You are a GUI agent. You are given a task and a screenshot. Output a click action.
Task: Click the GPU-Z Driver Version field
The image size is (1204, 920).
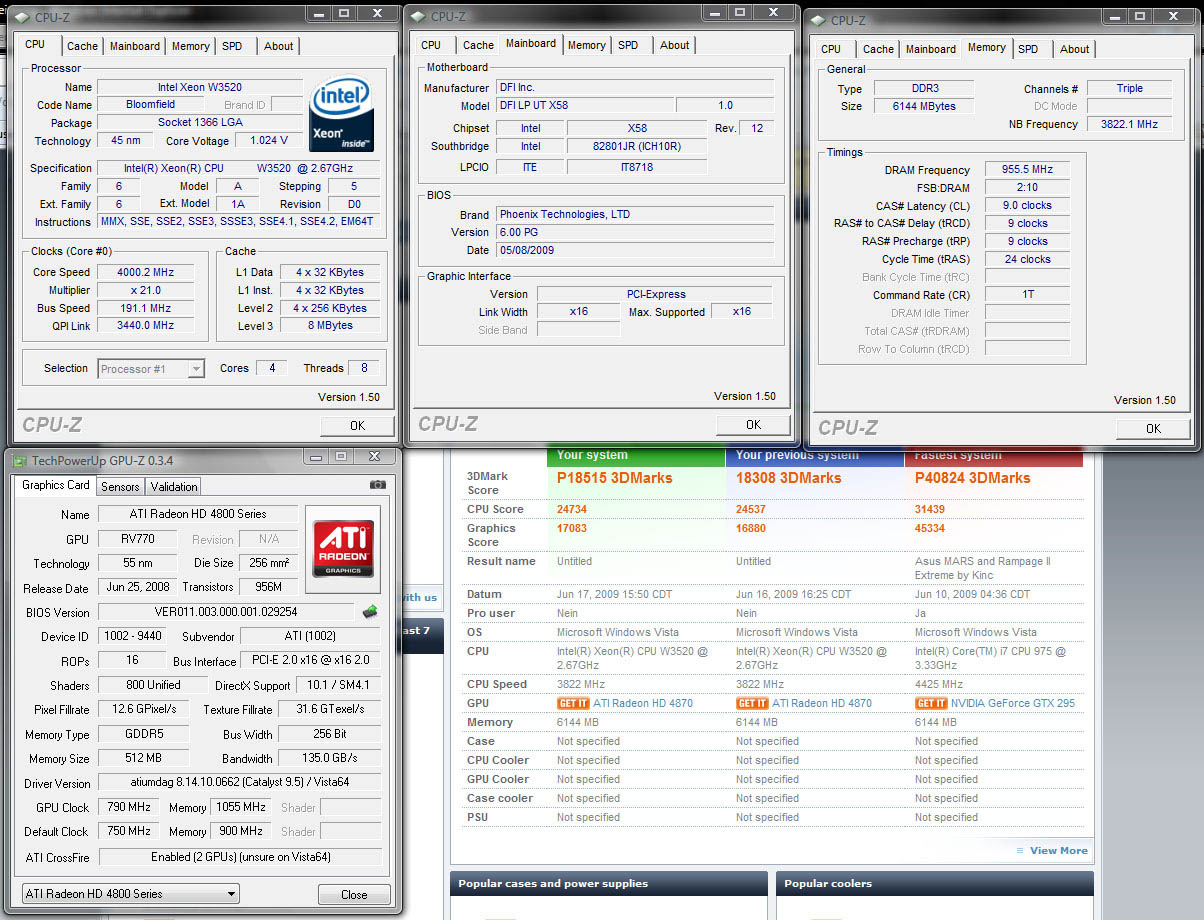point(240,782)
